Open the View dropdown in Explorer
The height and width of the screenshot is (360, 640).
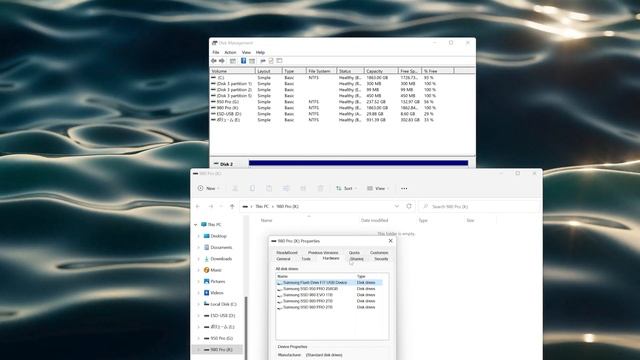[378, 189]
